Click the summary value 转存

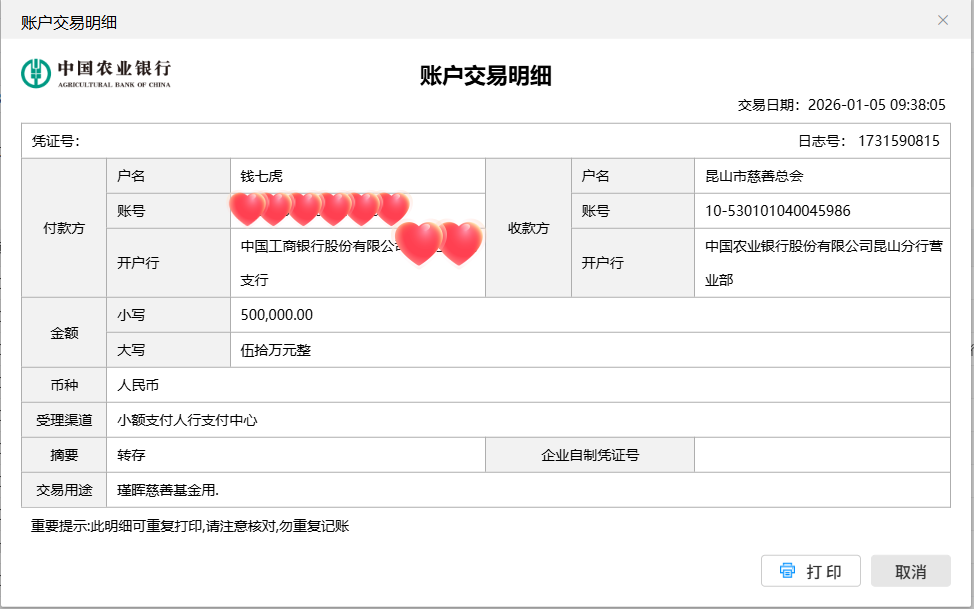coord(131,455)
